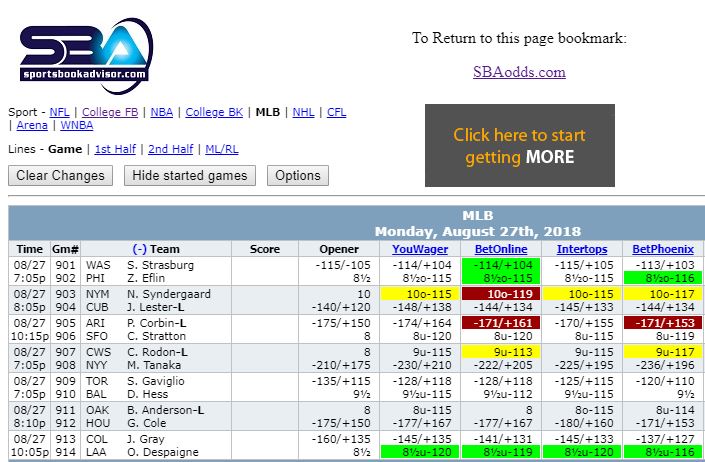Click green YouWager 8½u-120 cell
Viewport: 705px width, 462px height.
(420, 452)
